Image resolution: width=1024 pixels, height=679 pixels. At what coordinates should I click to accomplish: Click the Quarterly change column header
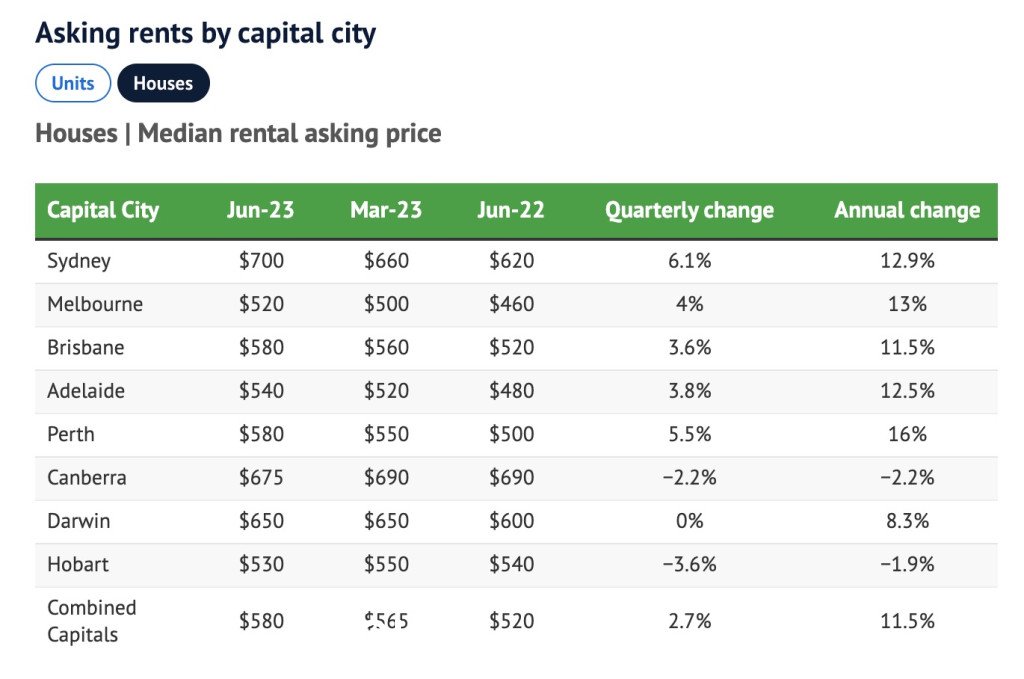(690, 210)
